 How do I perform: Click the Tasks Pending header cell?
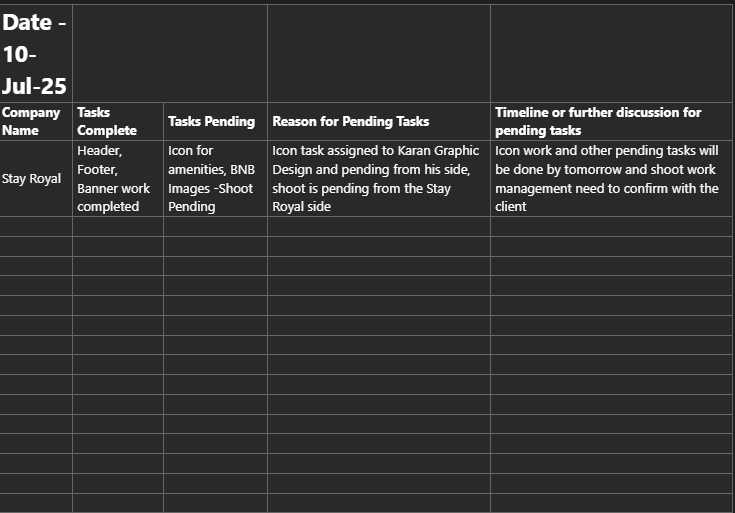215,121
